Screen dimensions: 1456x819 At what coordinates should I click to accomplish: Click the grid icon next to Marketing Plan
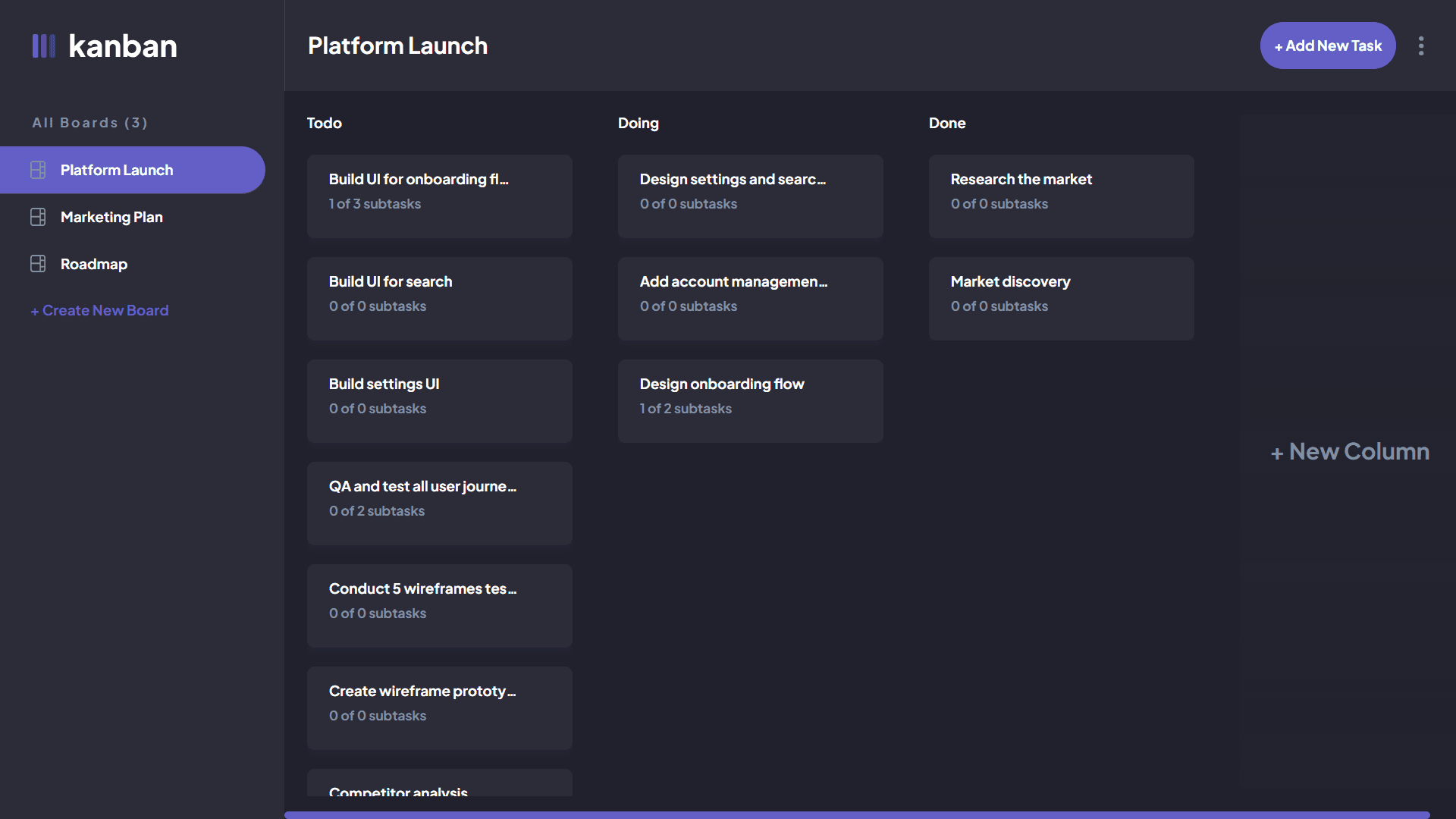click(x=38, y=216)
